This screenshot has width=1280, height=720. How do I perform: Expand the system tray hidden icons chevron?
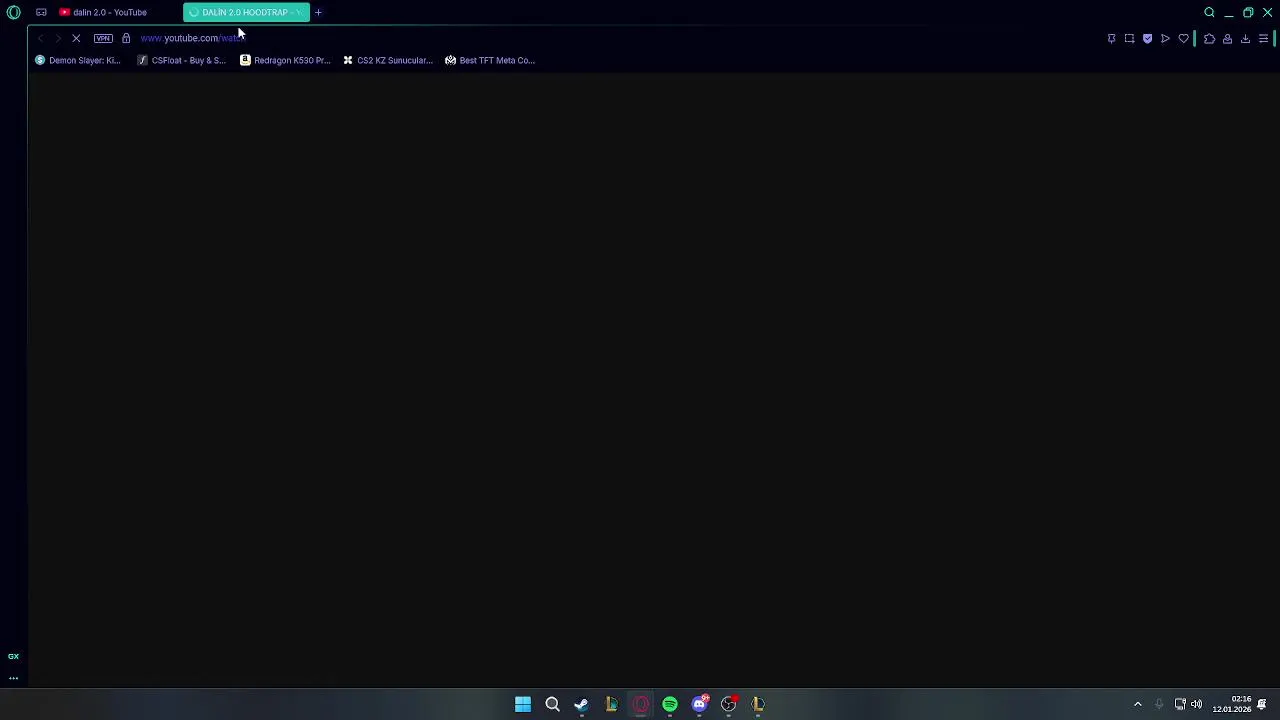1138,704
